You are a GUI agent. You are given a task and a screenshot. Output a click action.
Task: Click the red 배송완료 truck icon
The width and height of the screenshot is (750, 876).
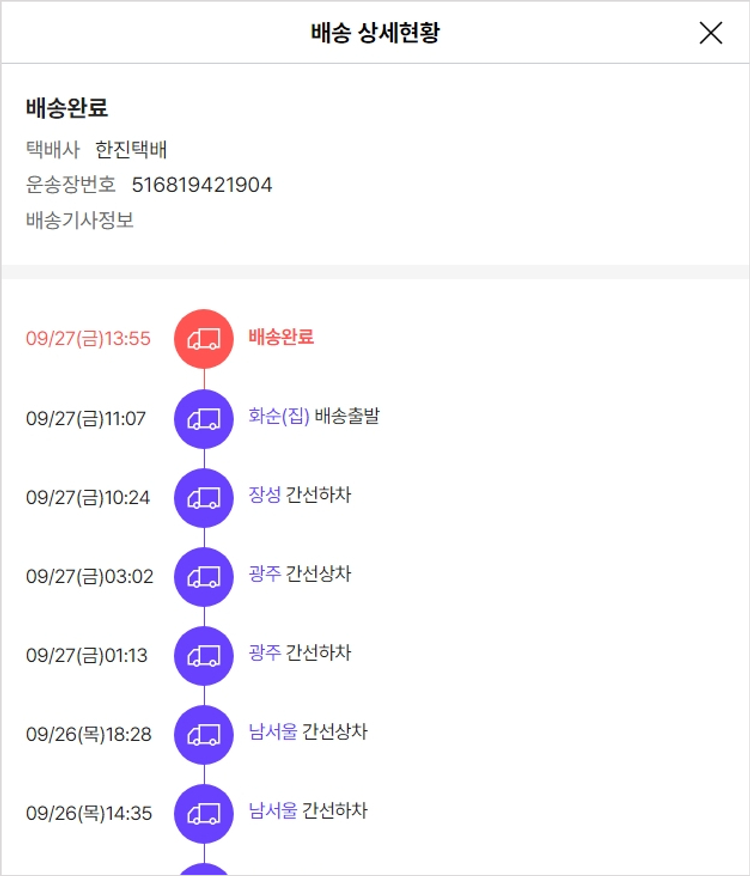[204, 338]
